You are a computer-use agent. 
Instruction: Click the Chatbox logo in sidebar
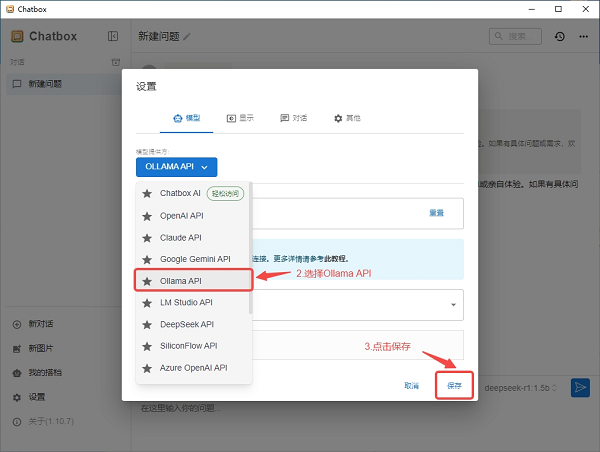coord(17,36)
